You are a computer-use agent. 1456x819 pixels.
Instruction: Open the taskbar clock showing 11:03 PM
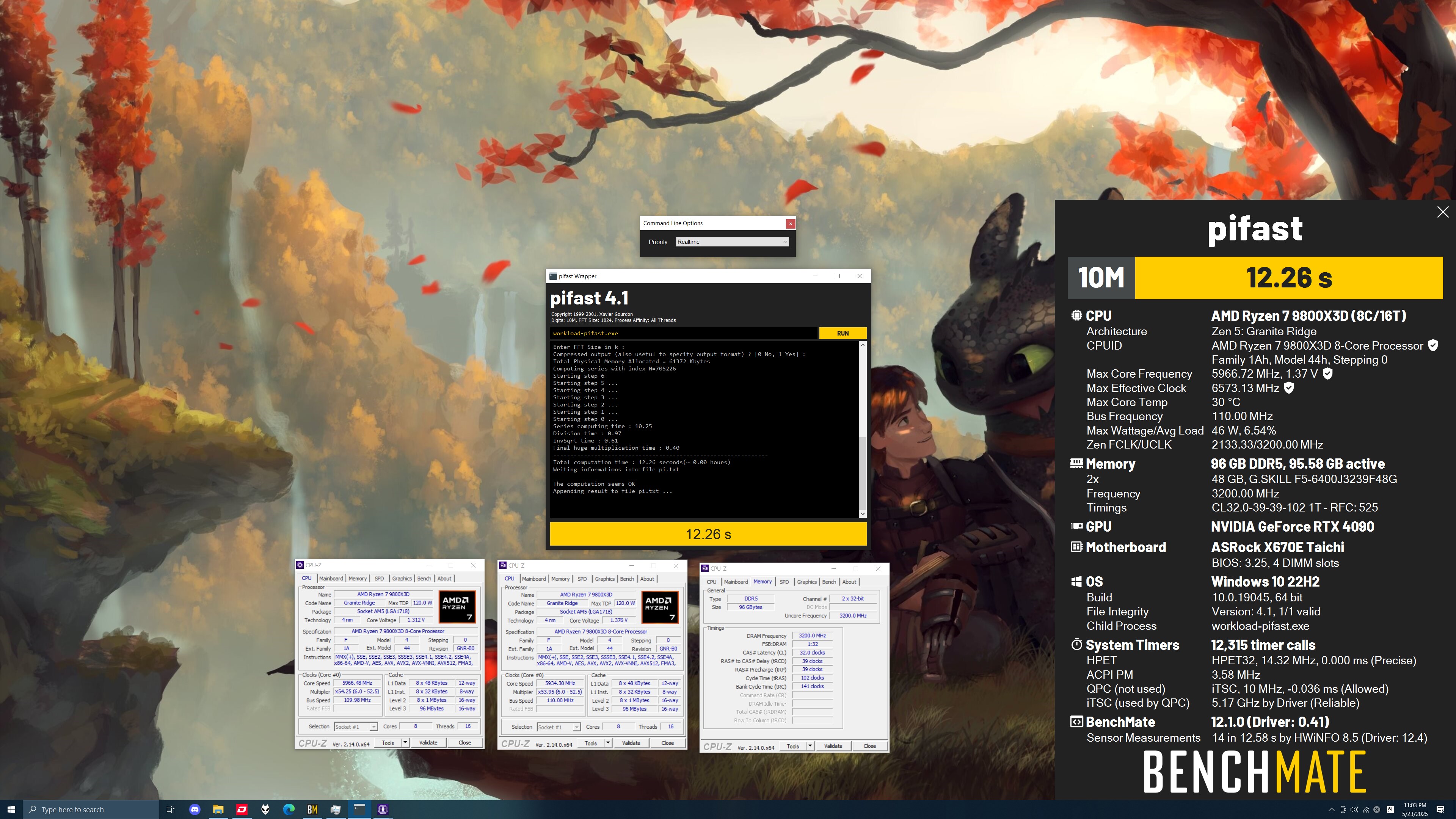pos(1414,810)
